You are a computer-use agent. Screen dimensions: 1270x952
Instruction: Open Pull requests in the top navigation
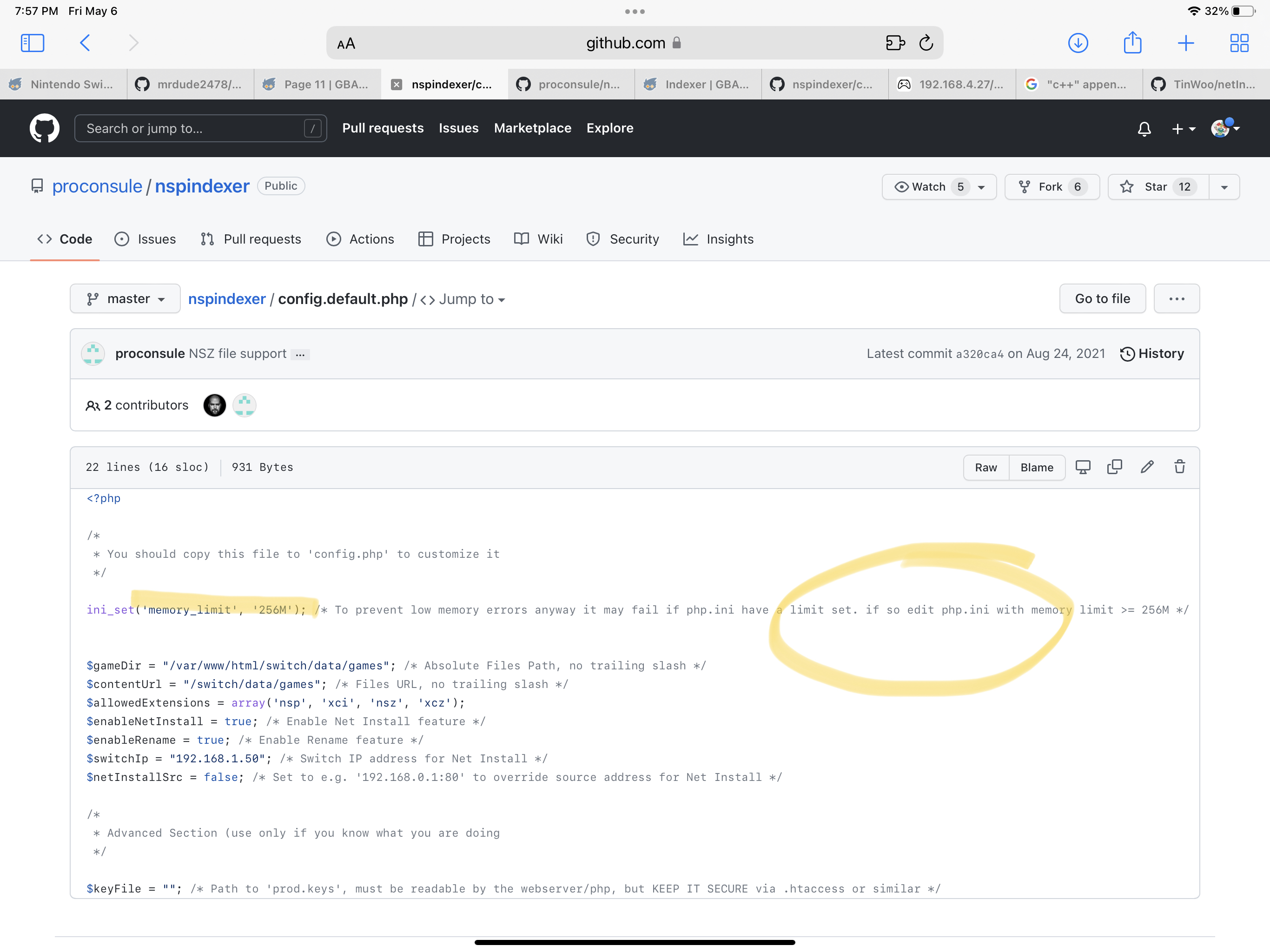point(383,128)
